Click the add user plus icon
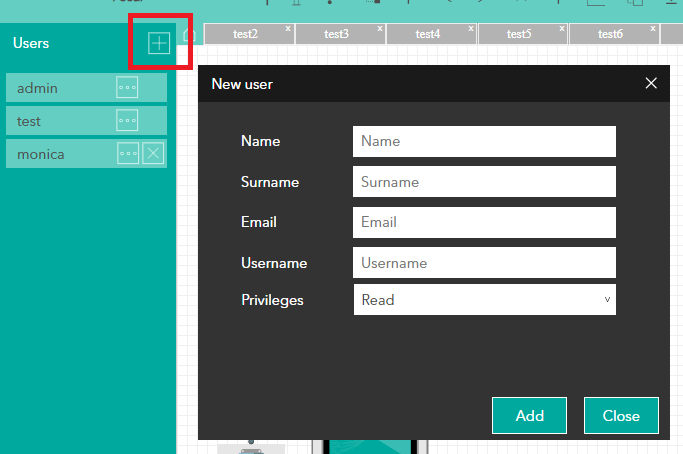683x454 pixels. click(x=159, y=43)
